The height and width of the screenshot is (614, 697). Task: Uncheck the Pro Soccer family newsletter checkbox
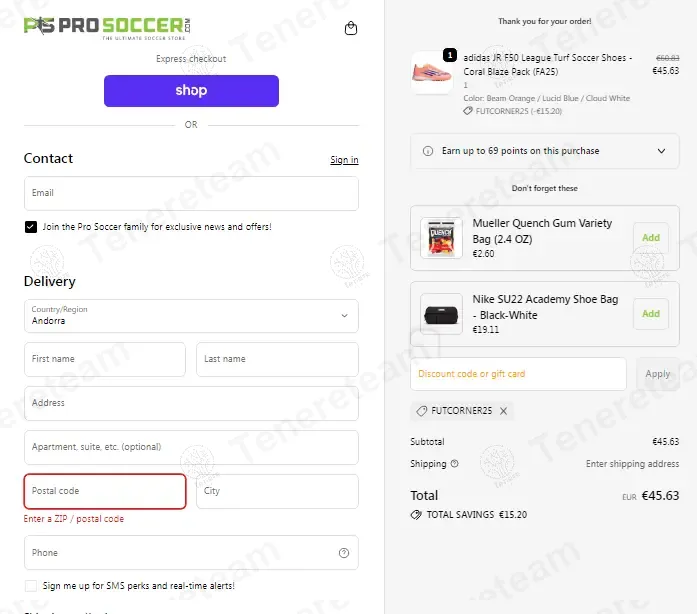(x=31, y=227)
